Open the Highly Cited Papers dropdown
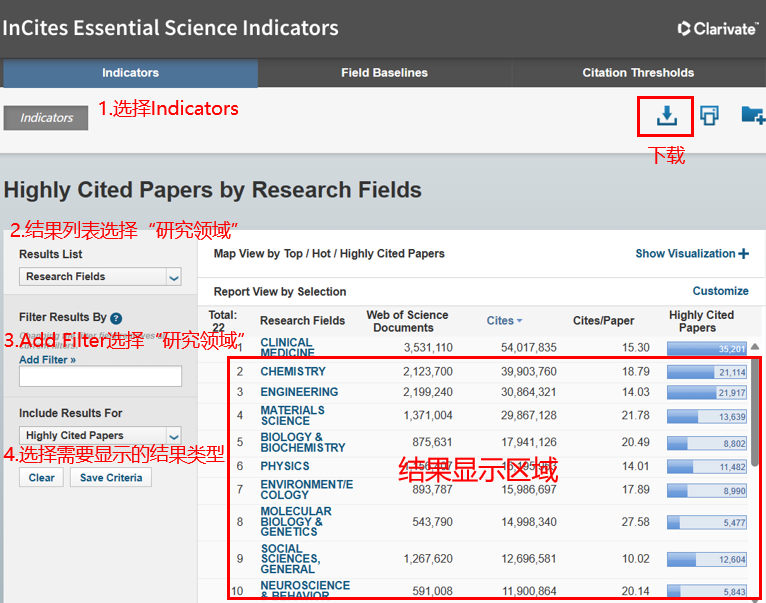766x603 pixels. tap(100, 435)
